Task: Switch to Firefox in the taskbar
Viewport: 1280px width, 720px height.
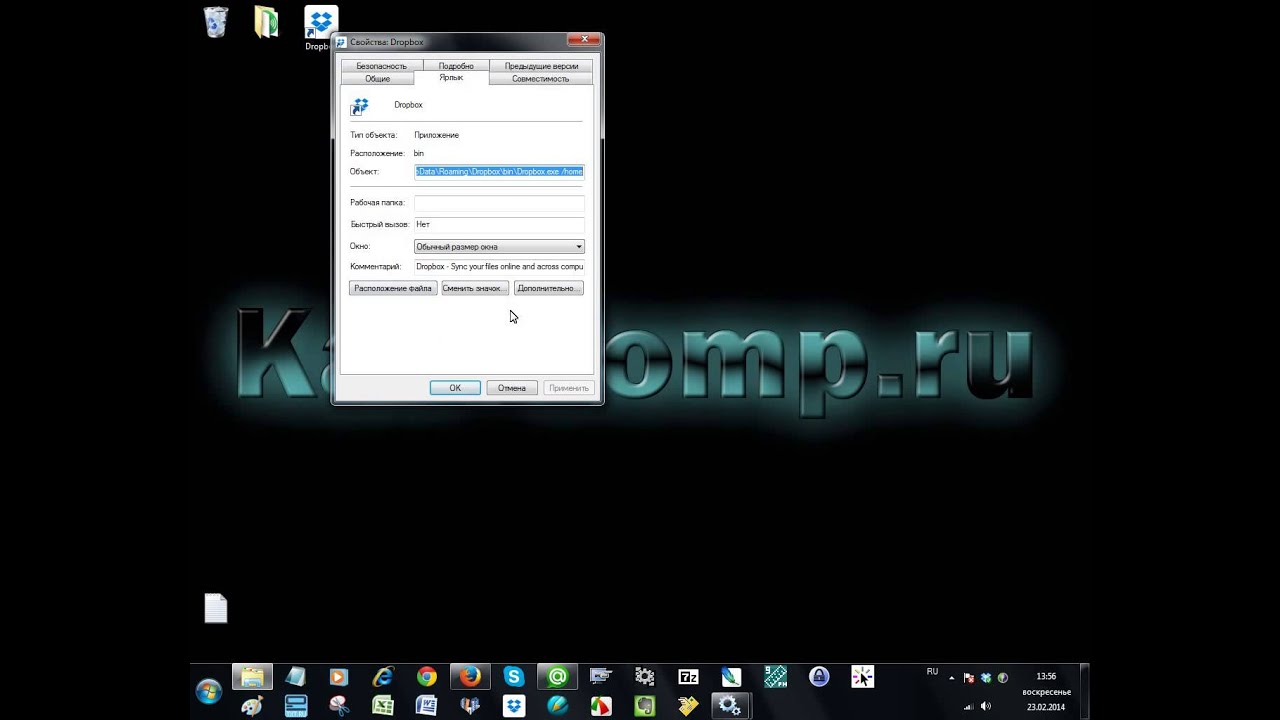Action: pyautogui.click(x=469, y=677)
